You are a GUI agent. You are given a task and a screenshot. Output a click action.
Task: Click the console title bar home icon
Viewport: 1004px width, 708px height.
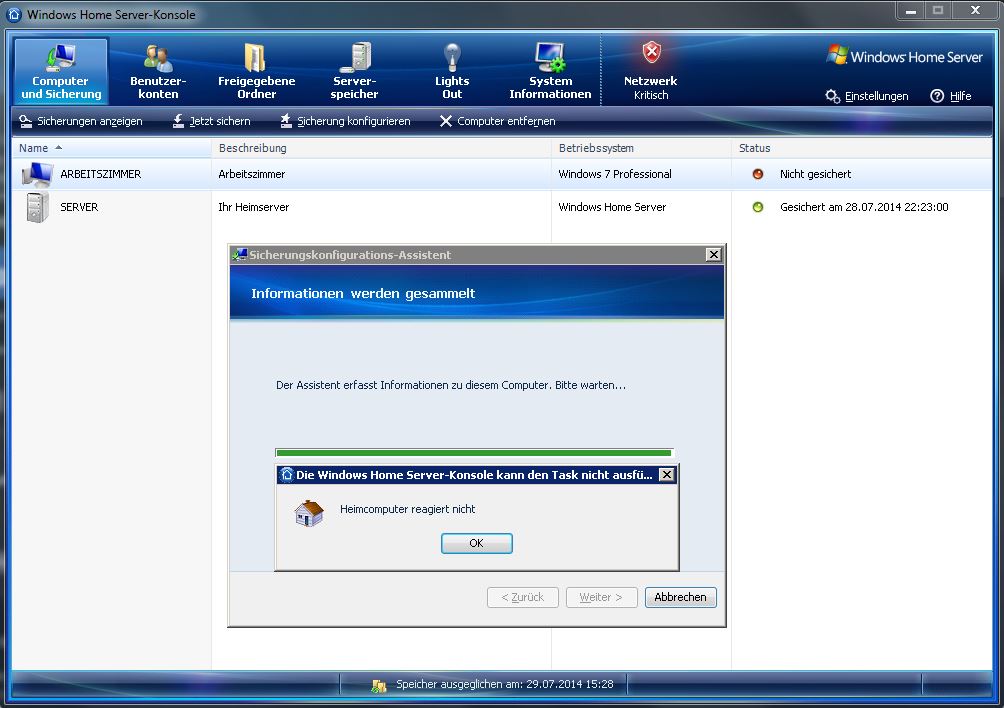click(13, 14)
